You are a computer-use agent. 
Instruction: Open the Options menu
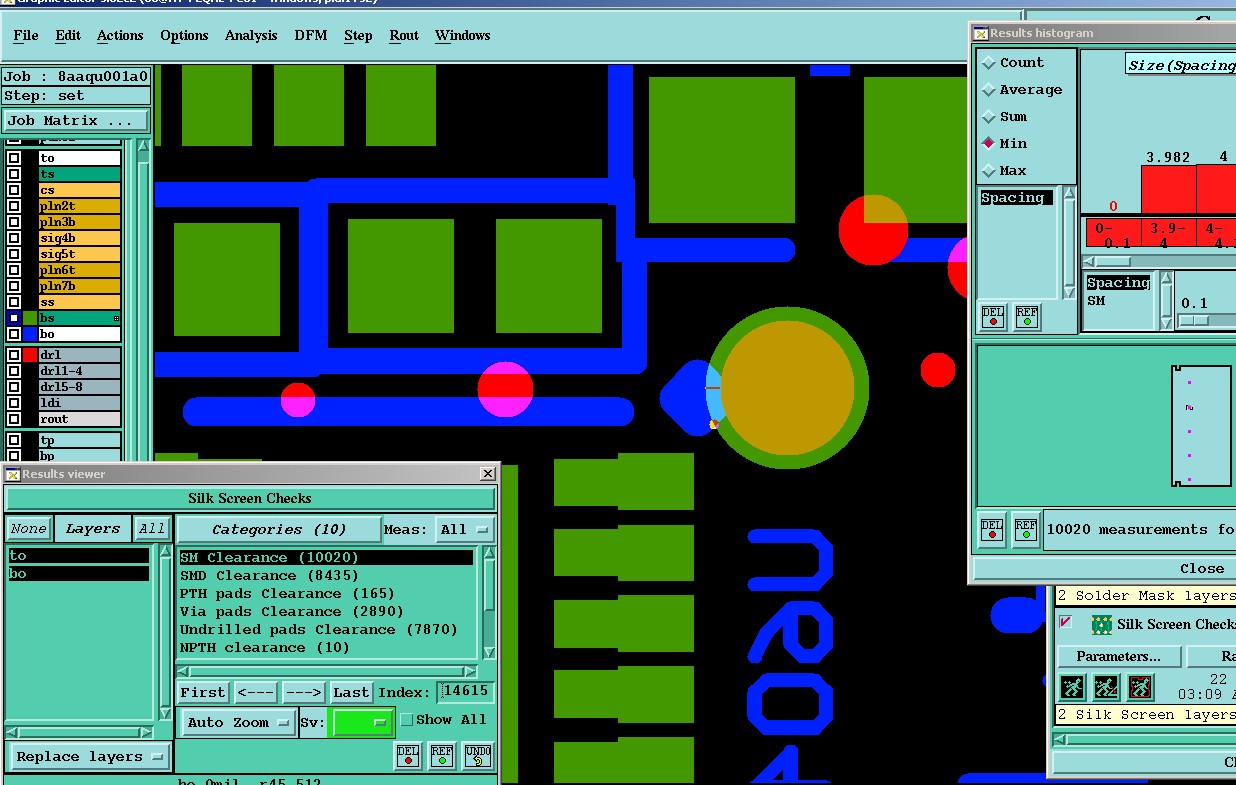[184, 35]
